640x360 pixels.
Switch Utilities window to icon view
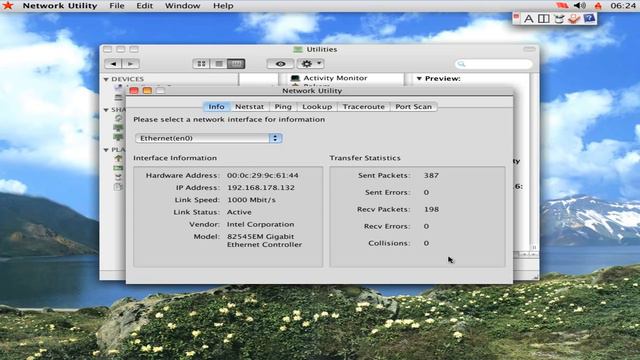(x=201, y=64)
